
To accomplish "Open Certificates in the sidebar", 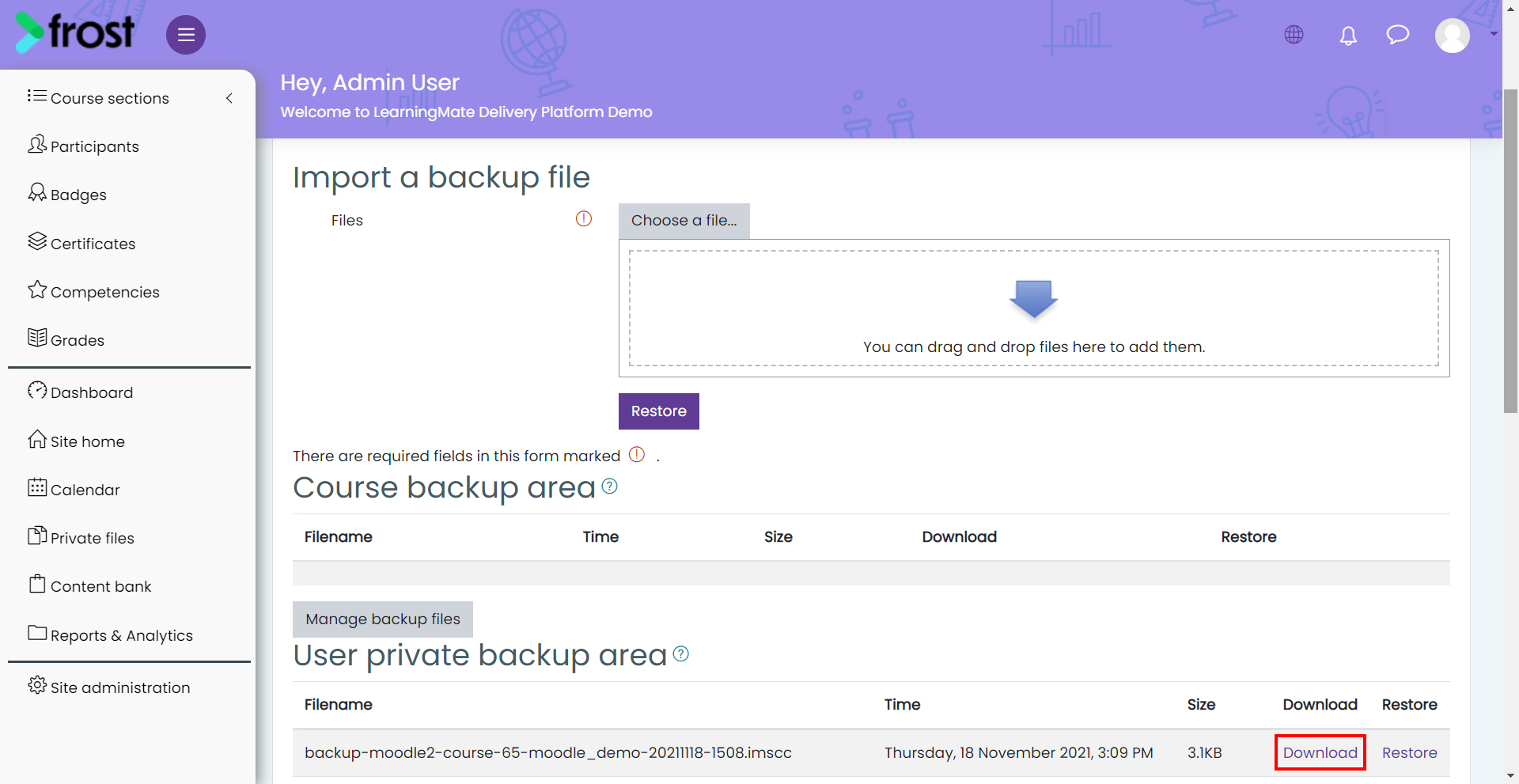I will coord(93,244).
